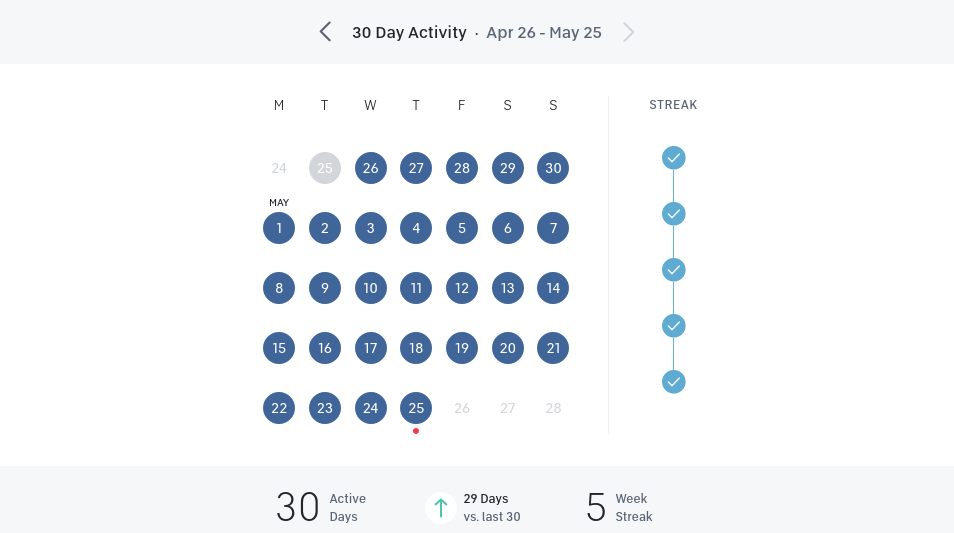Select May 9 on the calendar
This screenshot has height=533, width=954.
(325, 288)
